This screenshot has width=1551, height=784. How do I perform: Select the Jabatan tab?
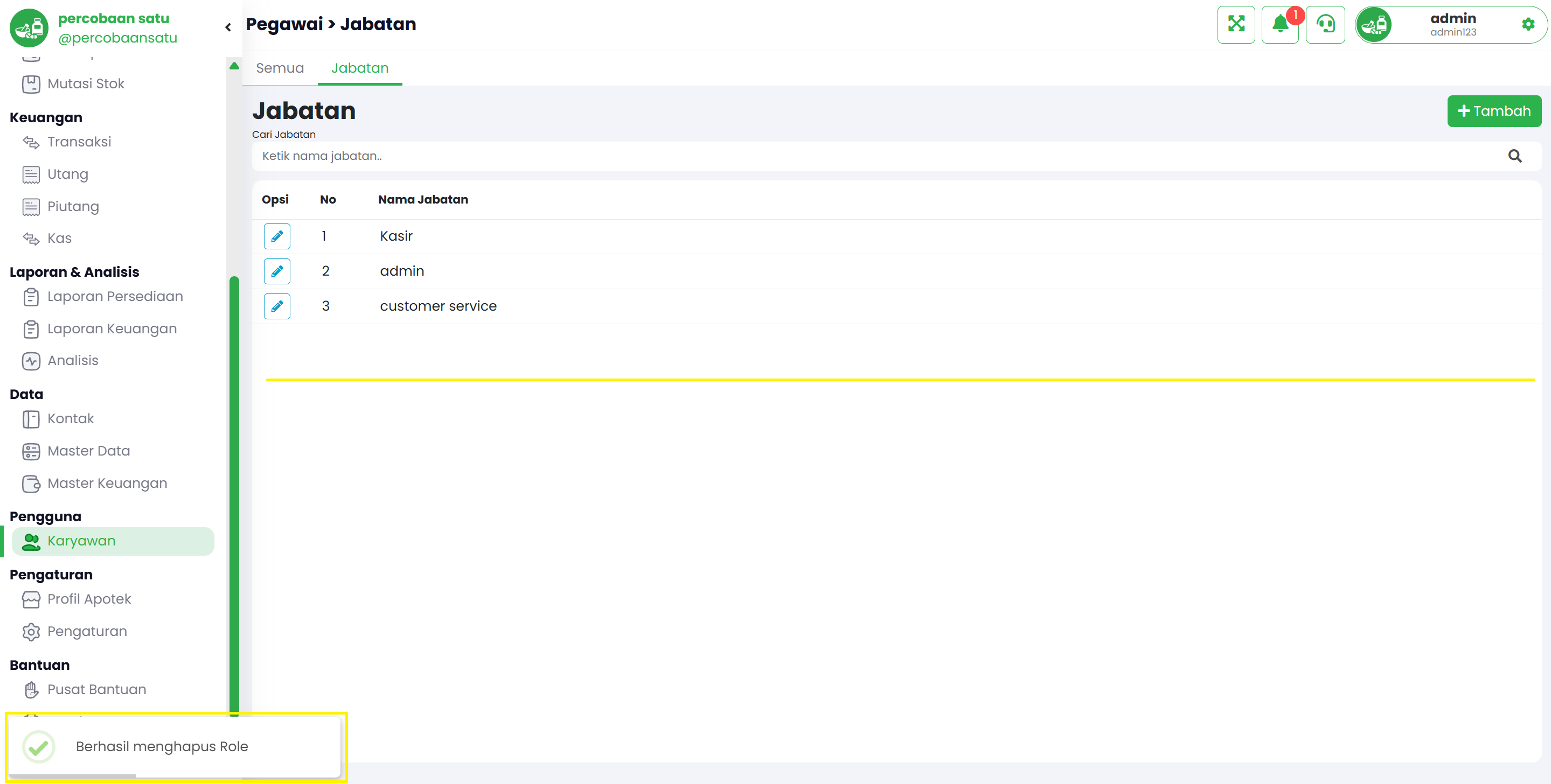360,68
